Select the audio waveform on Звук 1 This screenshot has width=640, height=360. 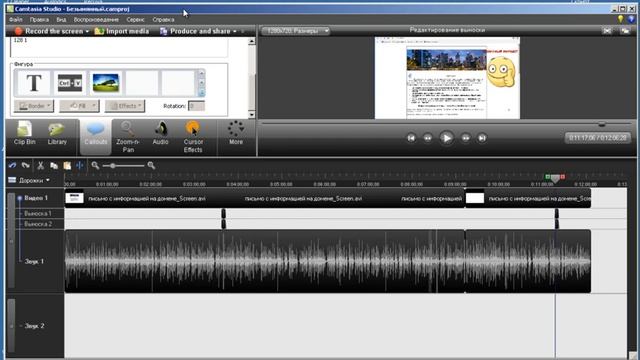(x=328, y=261)
